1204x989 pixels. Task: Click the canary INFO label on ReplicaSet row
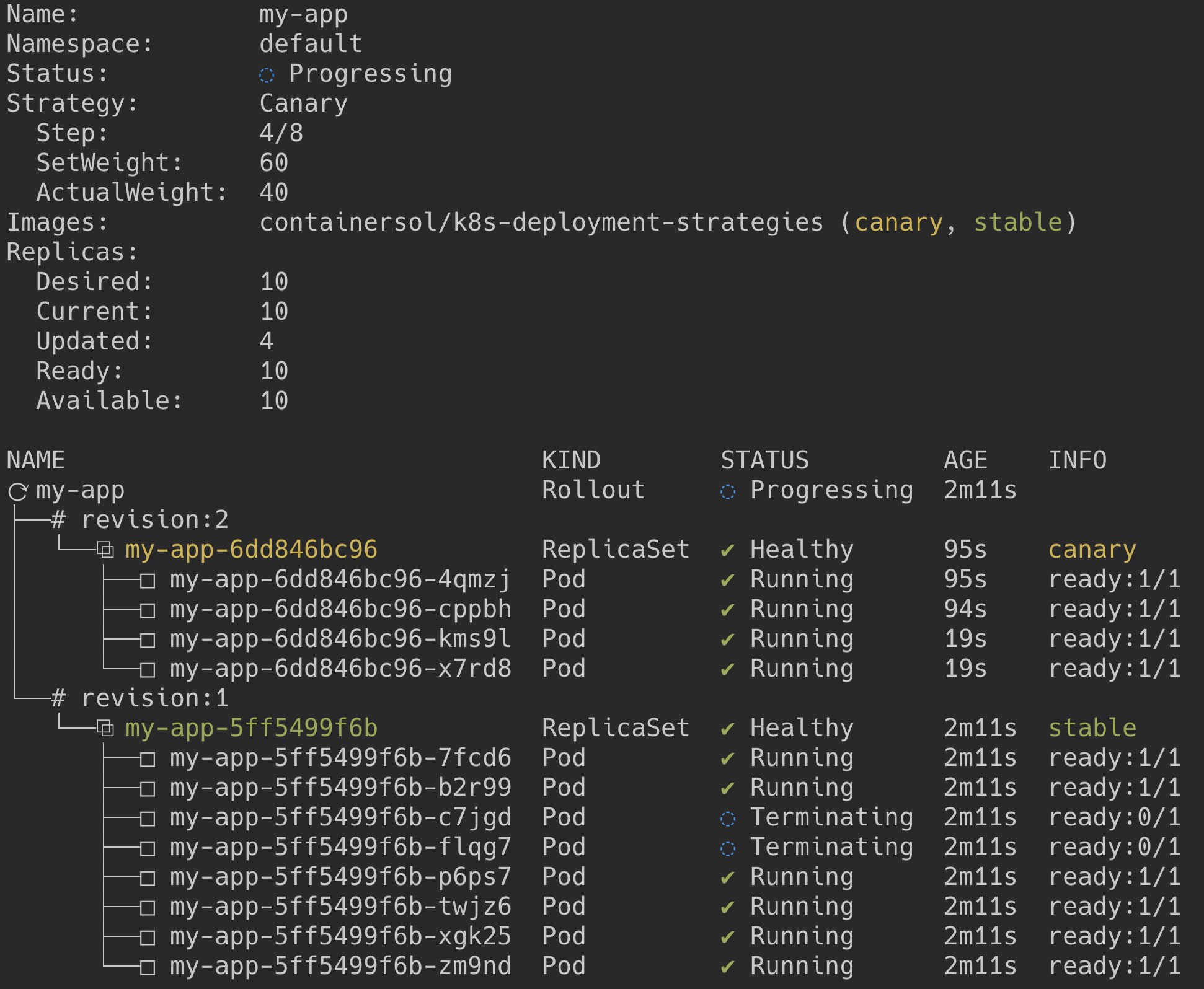tap(1092, 550)
